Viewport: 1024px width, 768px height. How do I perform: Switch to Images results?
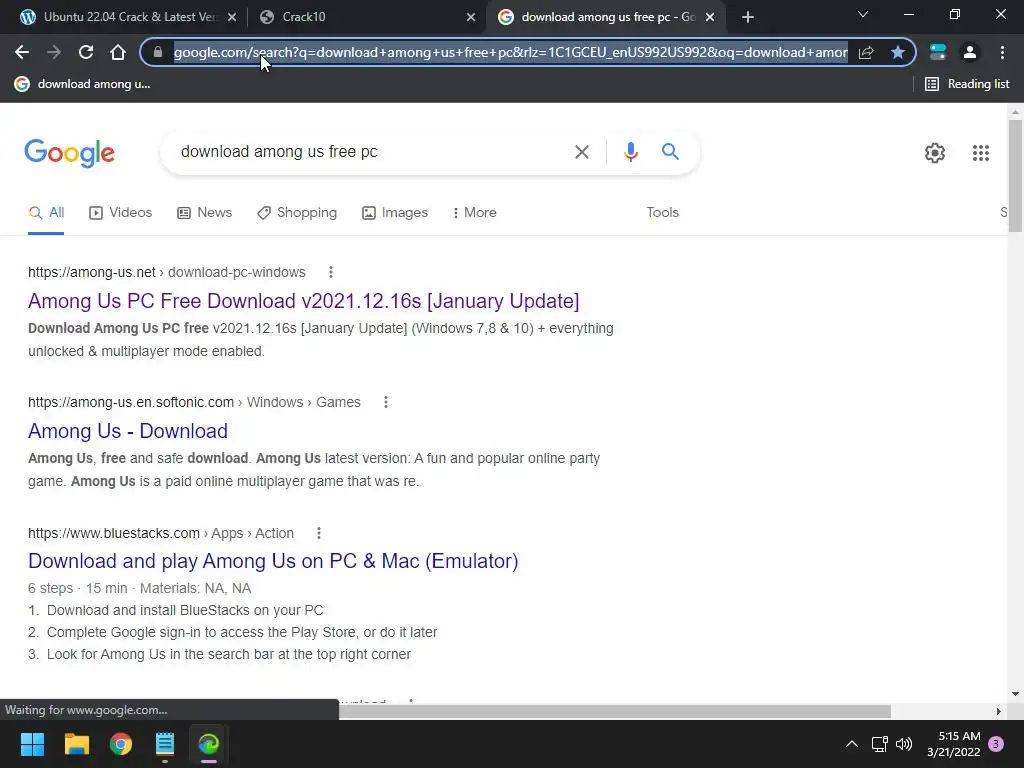pyautogui.click(x=395, y=213)
